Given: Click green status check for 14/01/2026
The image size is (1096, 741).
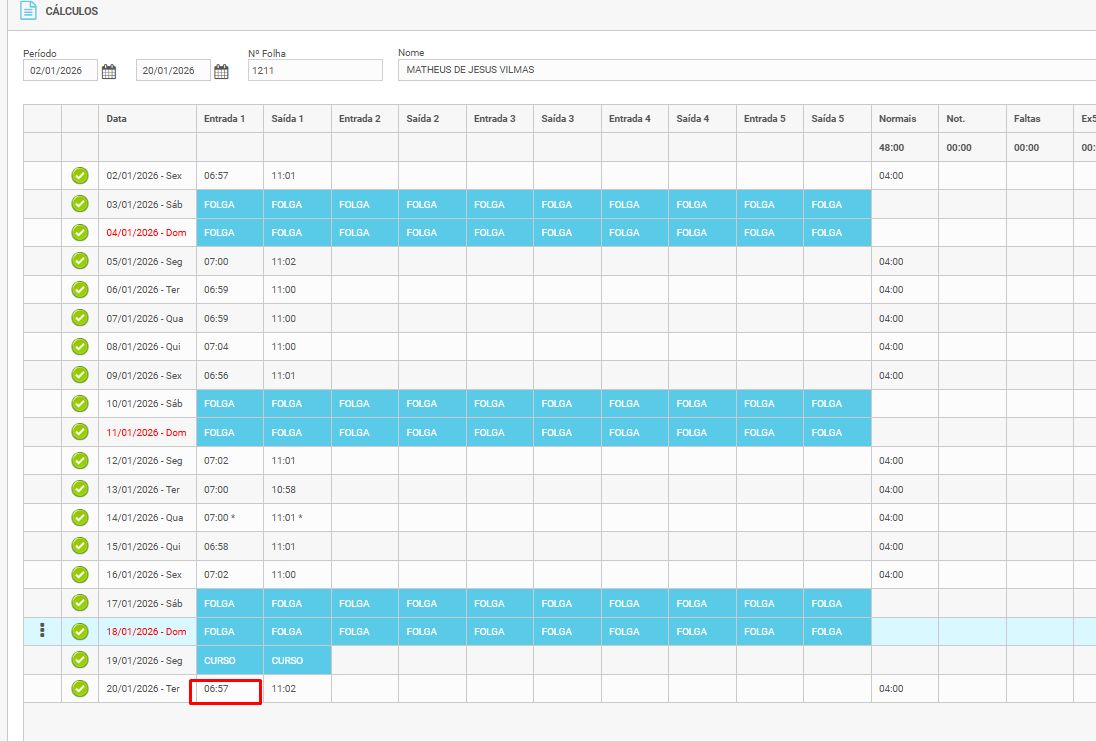Looking at the screenshot, I should (x=80, y=518).
